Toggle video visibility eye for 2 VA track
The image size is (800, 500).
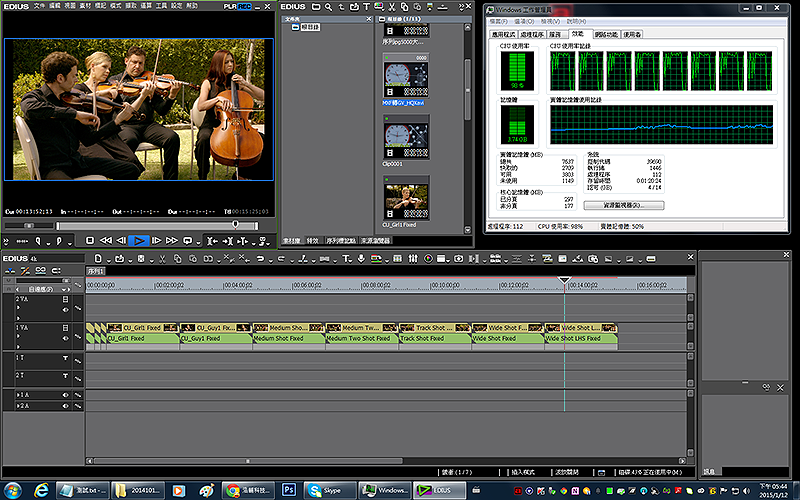click(65, 310)
